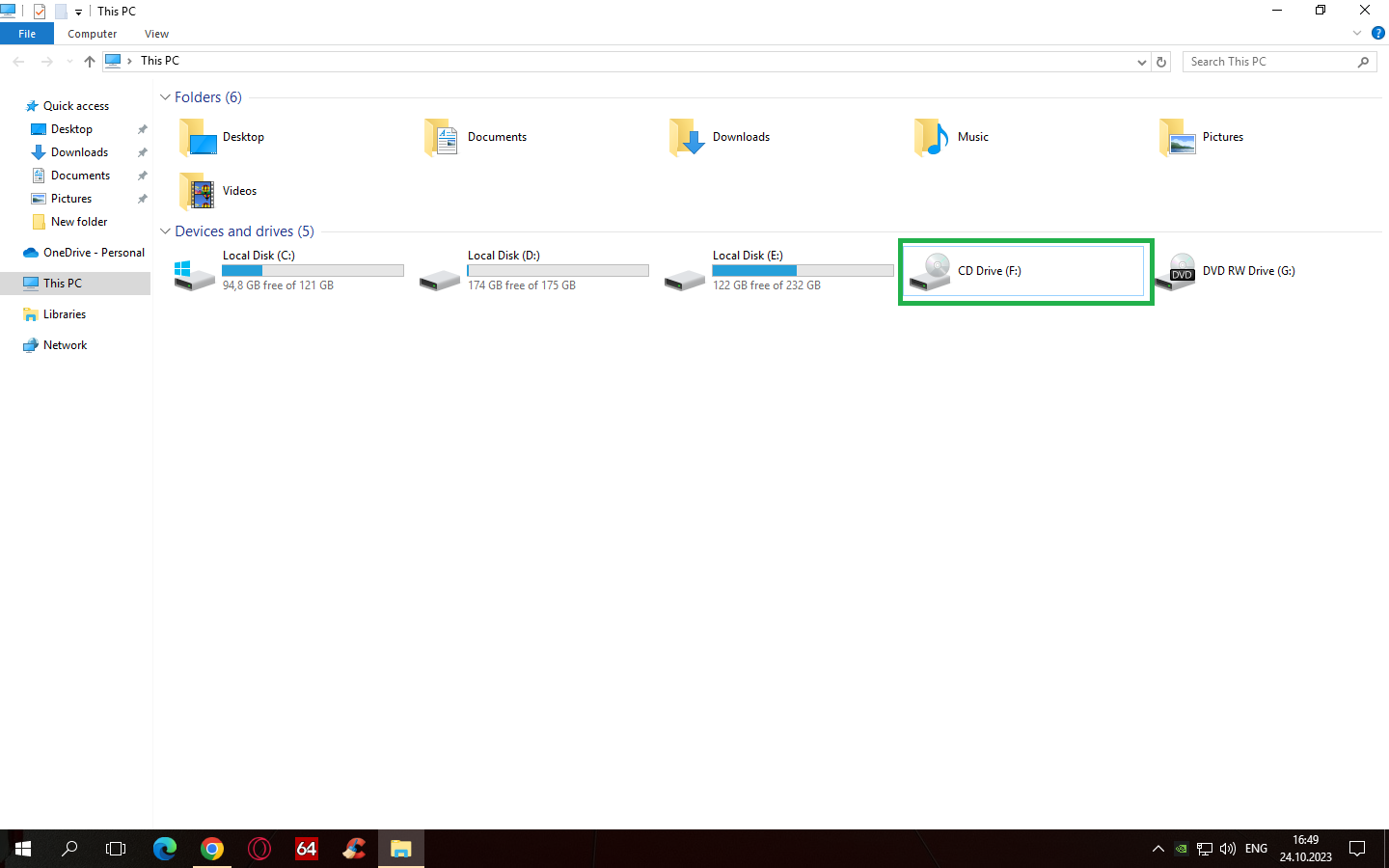Viewport: 1389px width, 868px height.
Task: Open the Music folder icon
Action: pos(932,138)
